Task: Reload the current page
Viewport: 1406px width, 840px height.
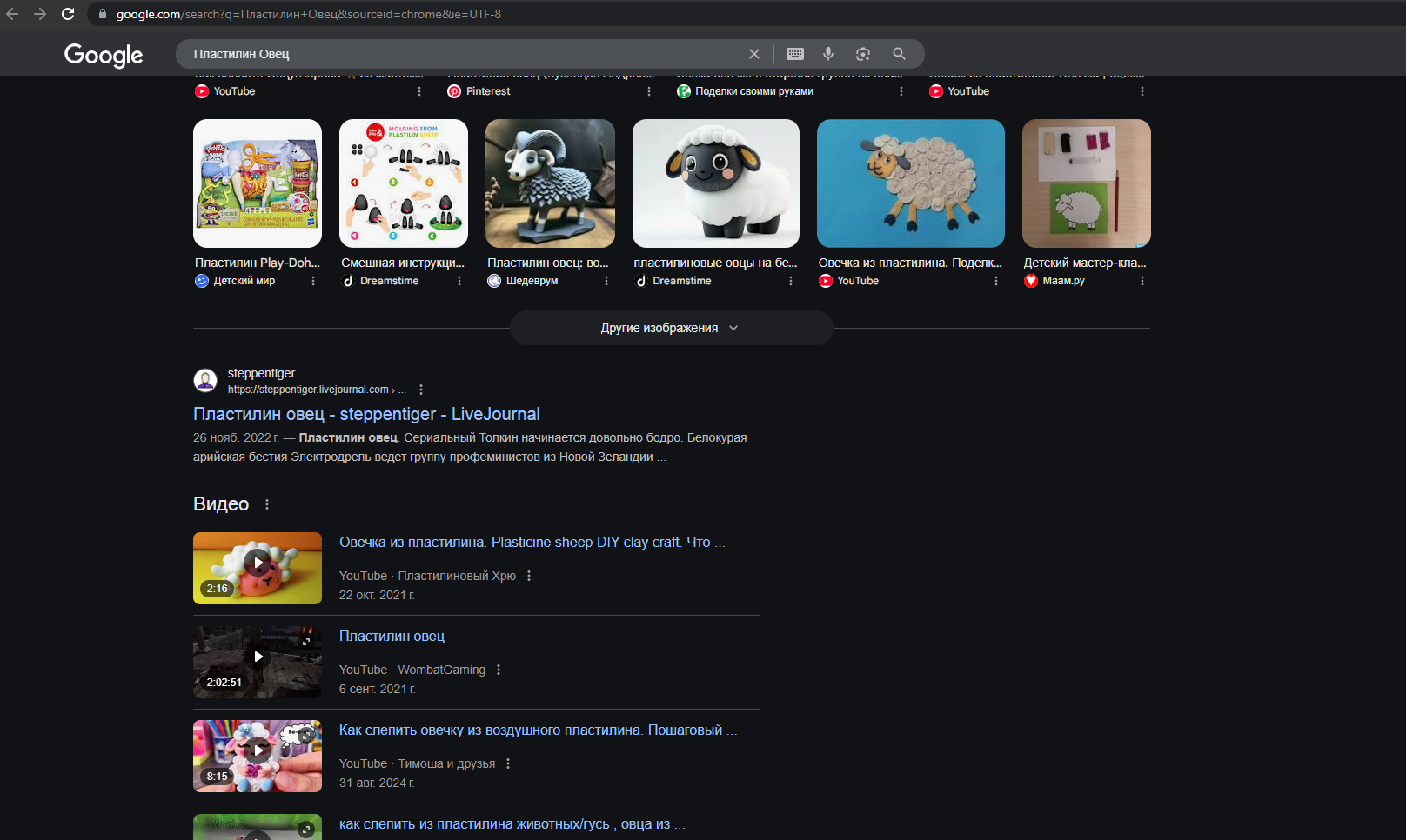Action: pos(68,14)
